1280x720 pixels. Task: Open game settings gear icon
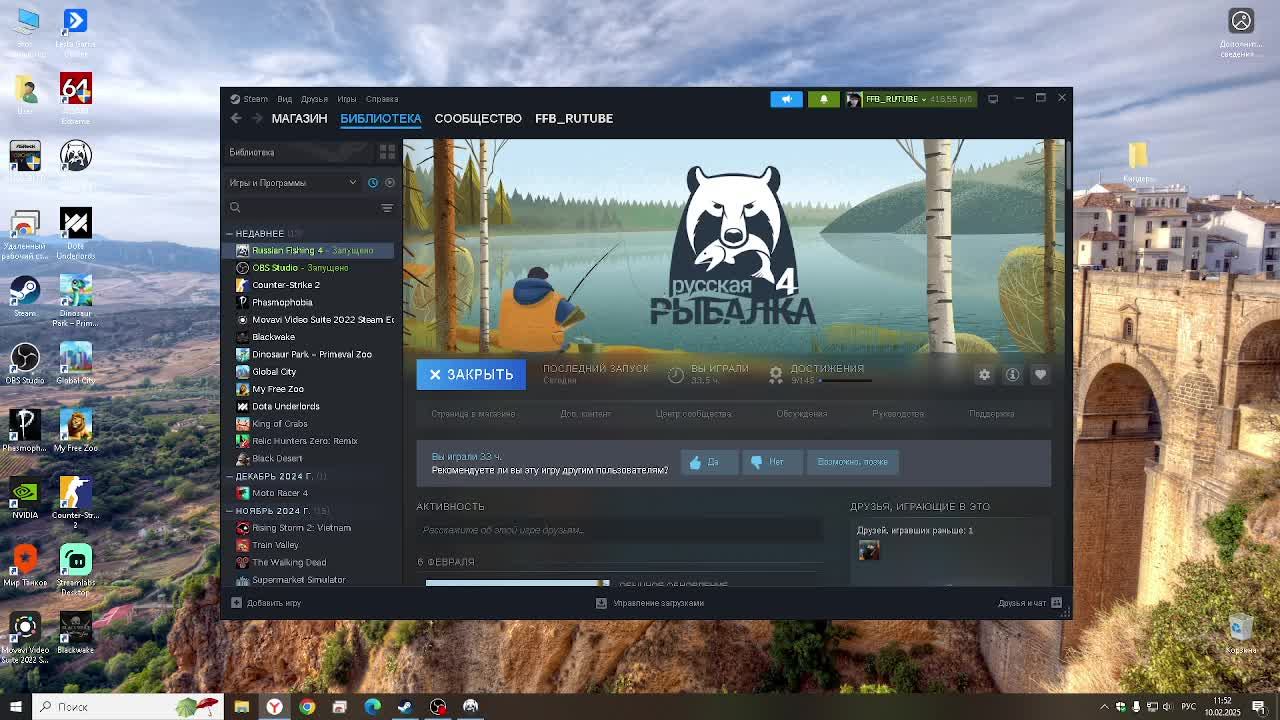coord(984,374)
